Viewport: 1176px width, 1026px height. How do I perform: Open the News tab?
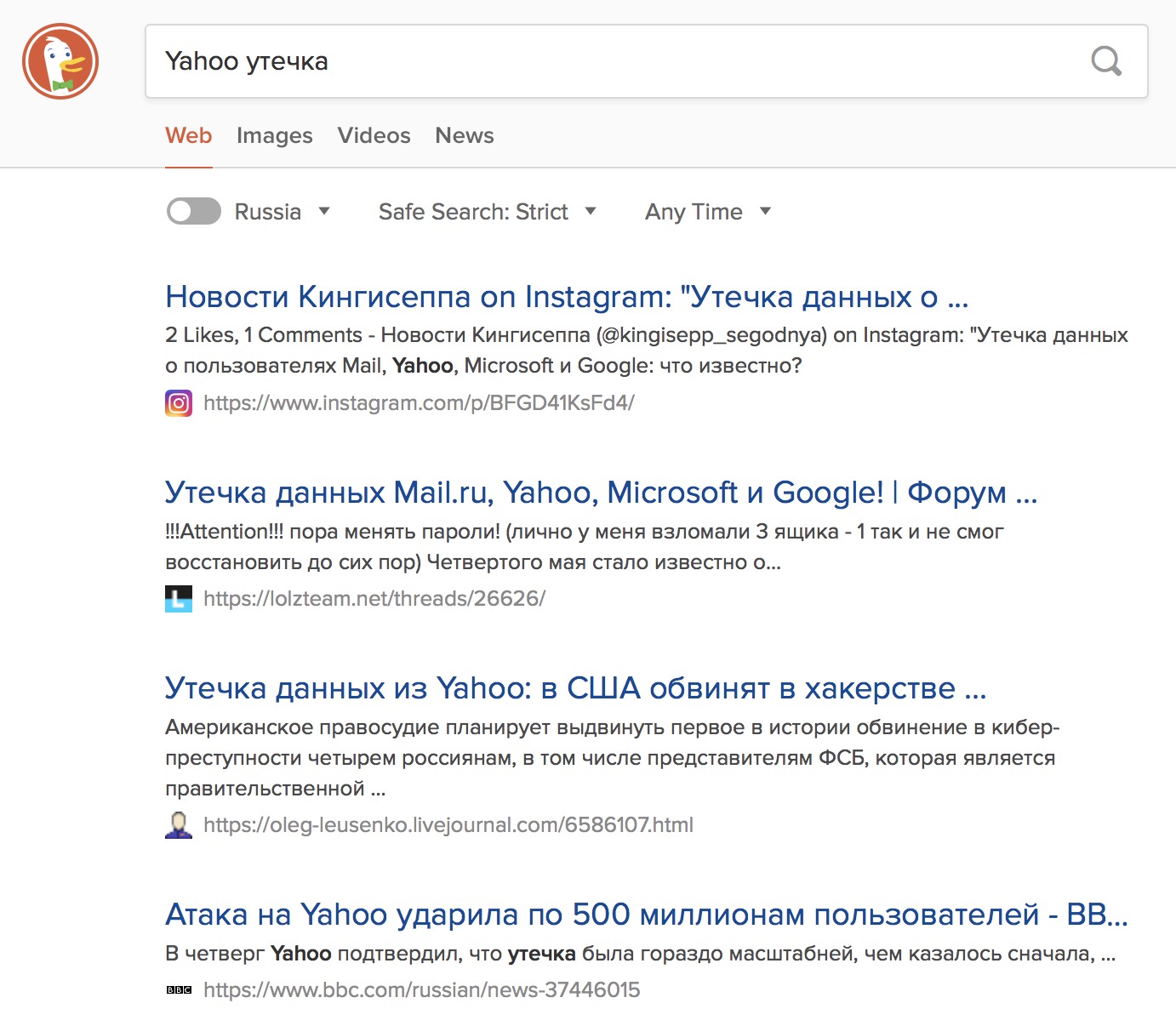point(464,135)
